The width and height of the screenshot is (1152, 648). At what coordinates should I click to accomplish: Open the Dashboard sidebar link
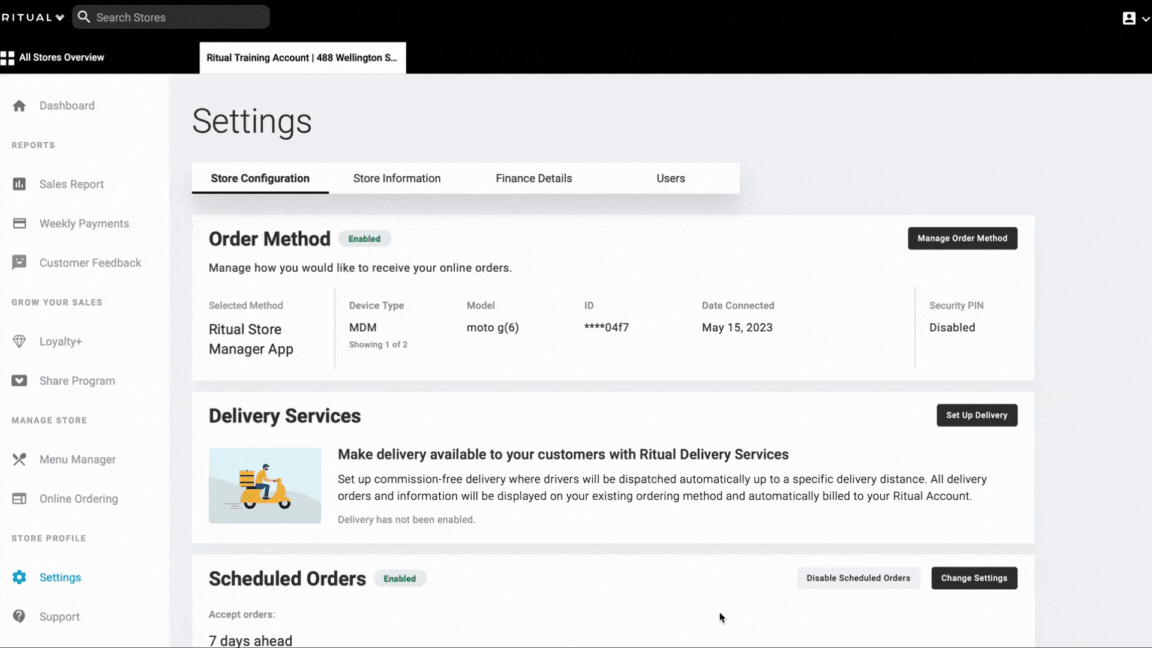[x=67, y=106]
